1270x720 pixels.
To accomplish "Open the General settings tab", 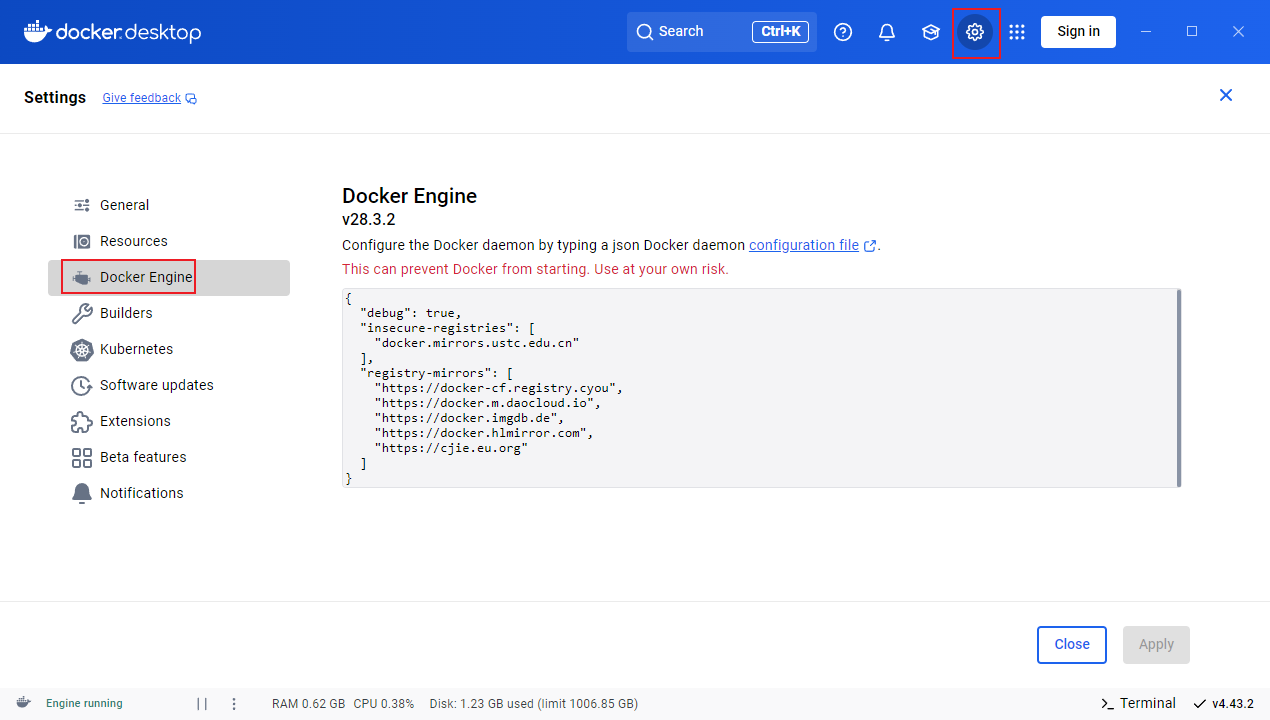I will click(x=124, y=205).
